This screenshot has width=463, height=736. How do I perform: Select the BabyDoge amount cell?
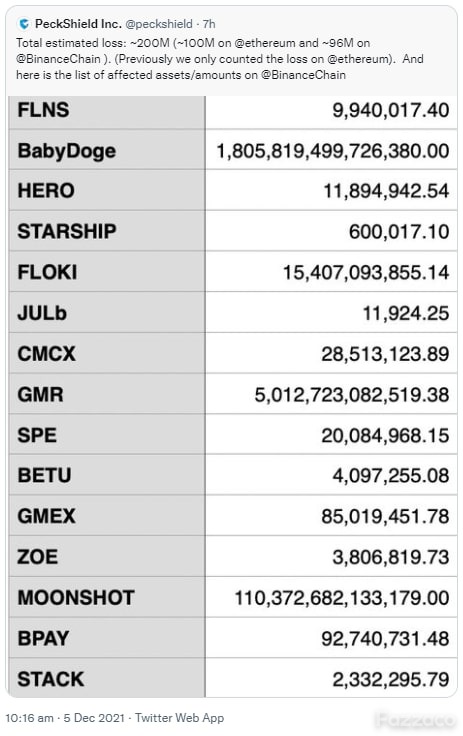332,151
